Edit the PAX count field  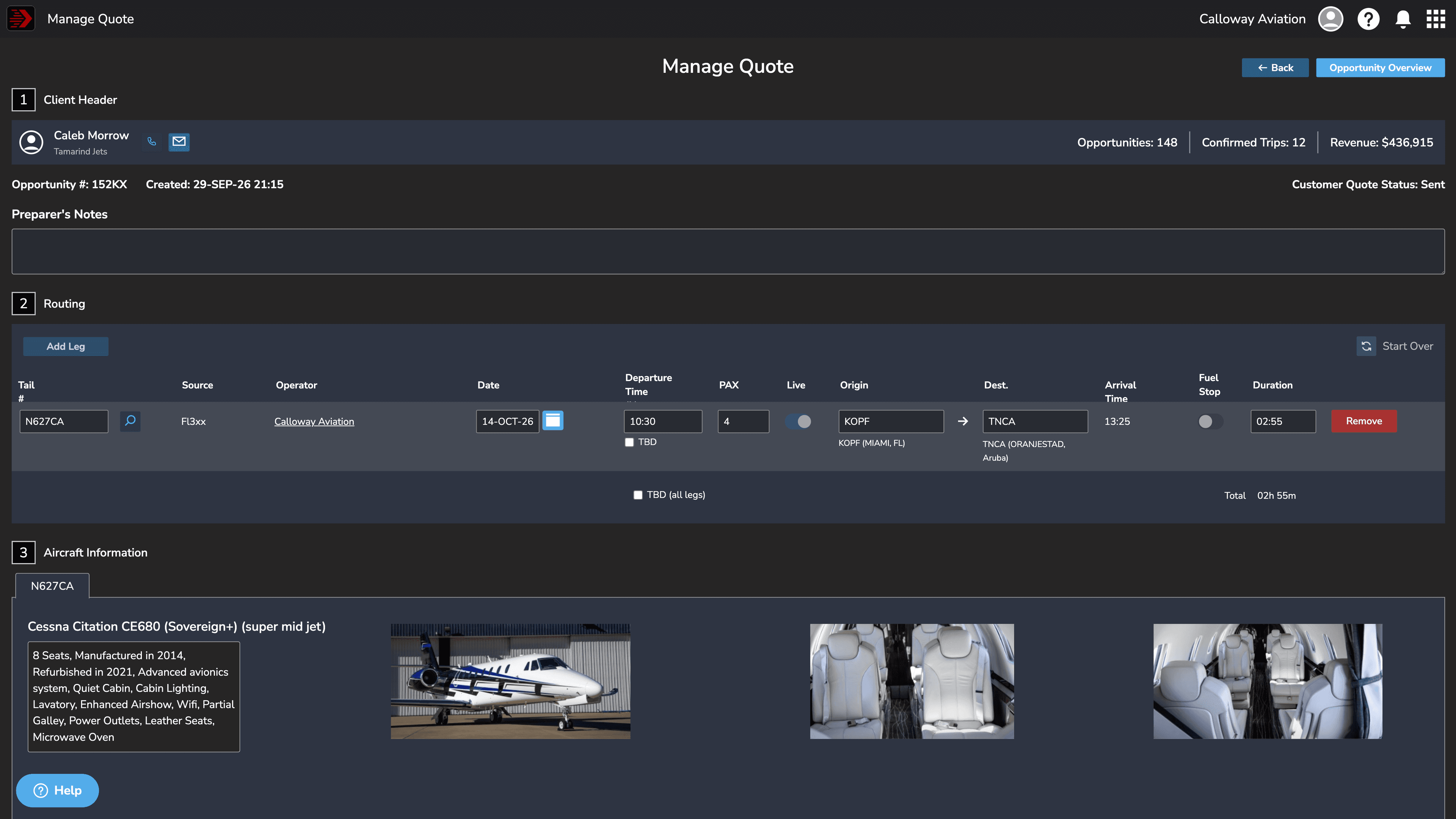pyautogui.click(x=743, y=421)
